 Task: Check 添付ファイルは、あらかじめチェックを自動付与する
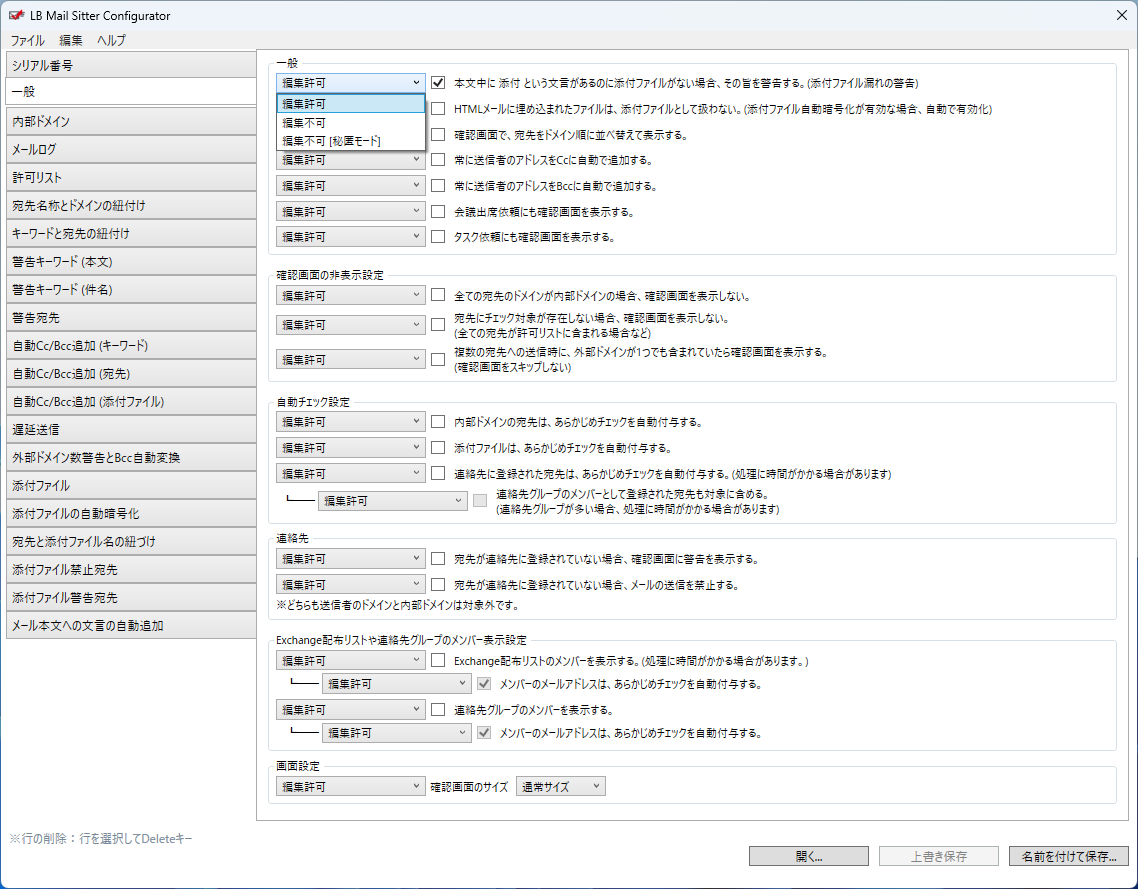(438, 448)
